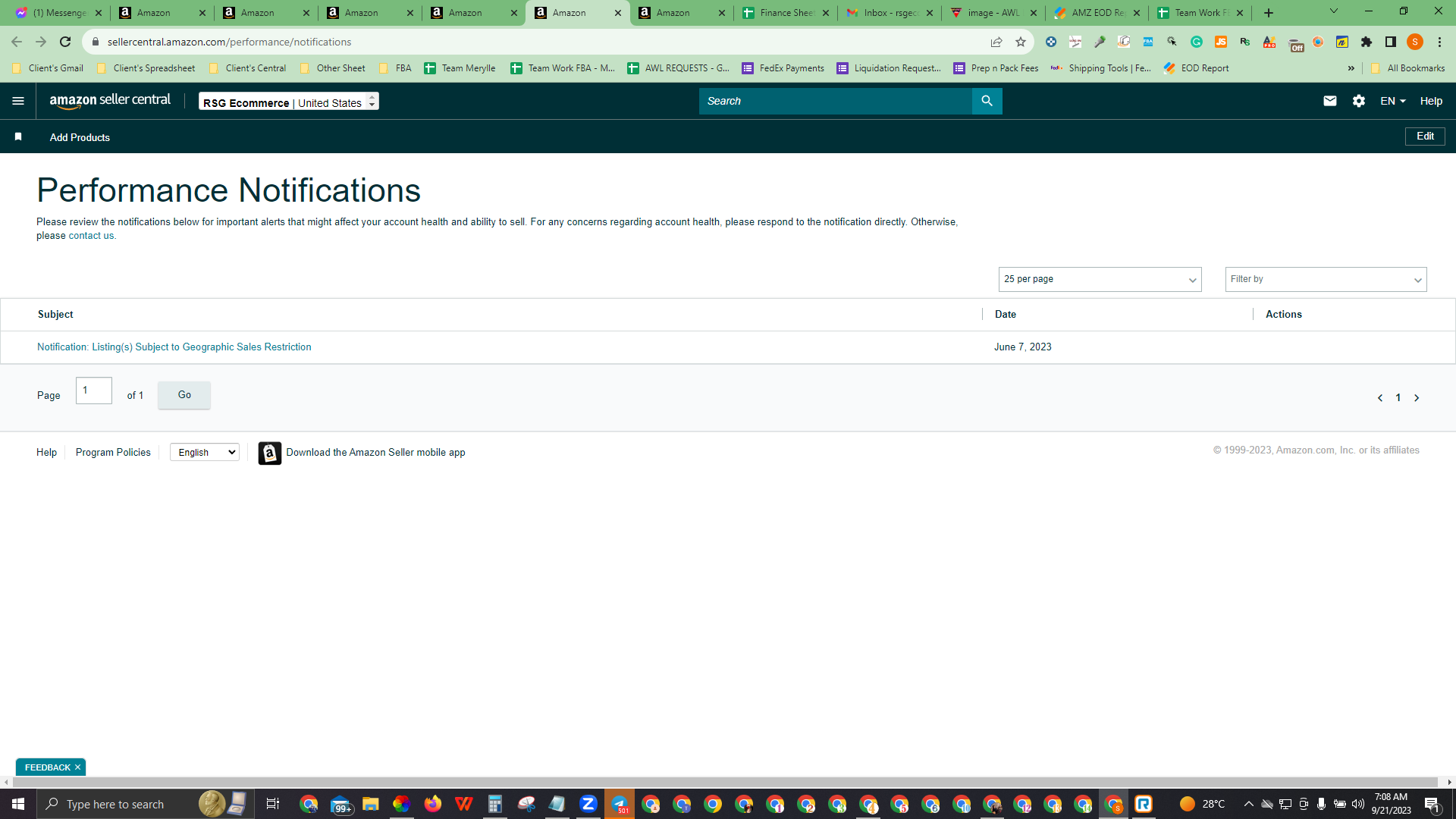1456x819 pixels.
Task: Open the Chrome extensions puzzle icon
Action: tap(1367, 42)
